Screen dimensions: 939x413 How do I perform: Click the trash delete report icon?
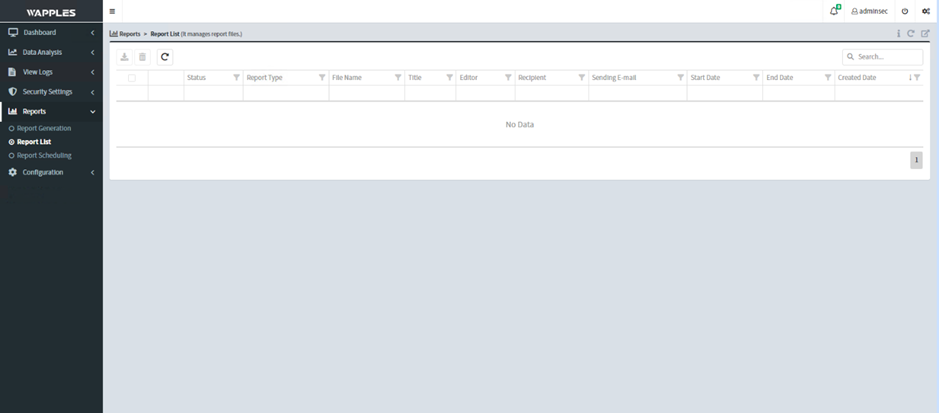coord(142,57)
